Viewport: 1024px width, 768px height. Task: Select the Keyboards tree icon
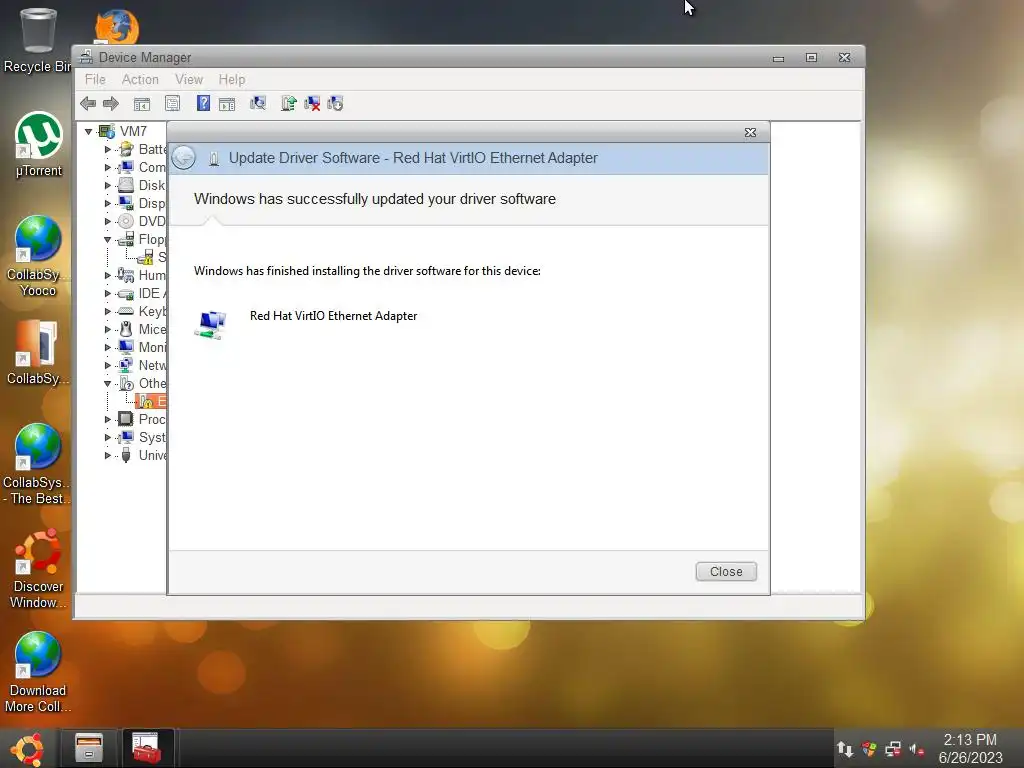pos(126,312)
